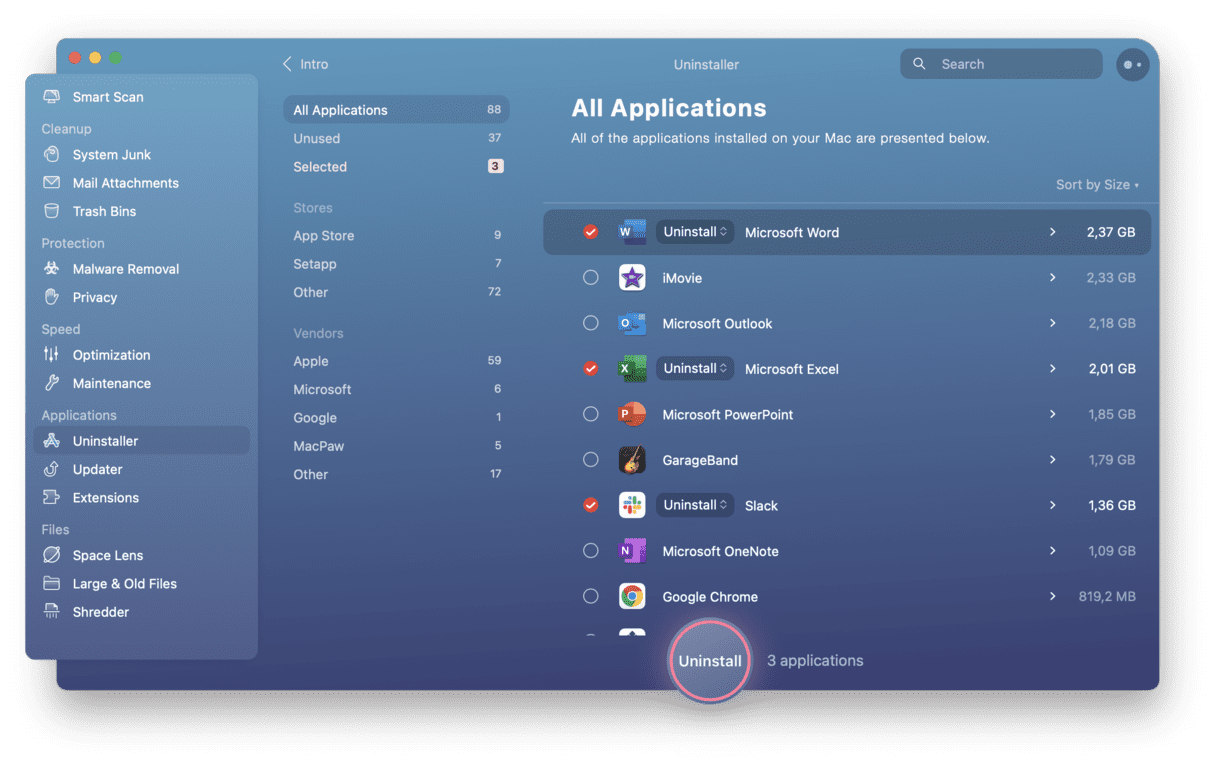The height and width of the screenshot is (765, 1216).
Task: Click the Google Chrome app icon
Action: 632,596
